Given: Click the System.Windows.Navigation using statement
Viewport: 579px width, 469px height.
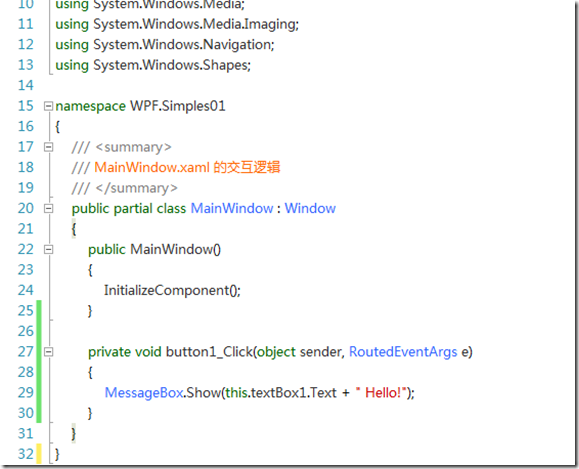Looking at the screenshot, I should pyautogui.click(x=165, y=45).
